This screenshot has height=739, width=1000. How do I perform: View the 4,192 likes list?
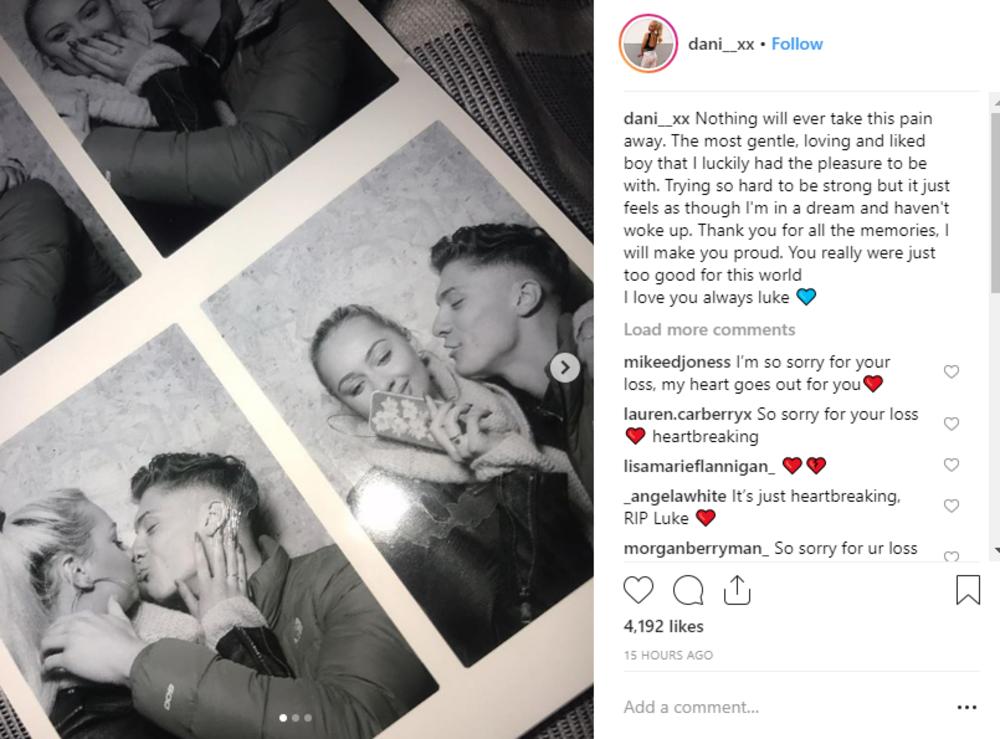pos(663,626)
